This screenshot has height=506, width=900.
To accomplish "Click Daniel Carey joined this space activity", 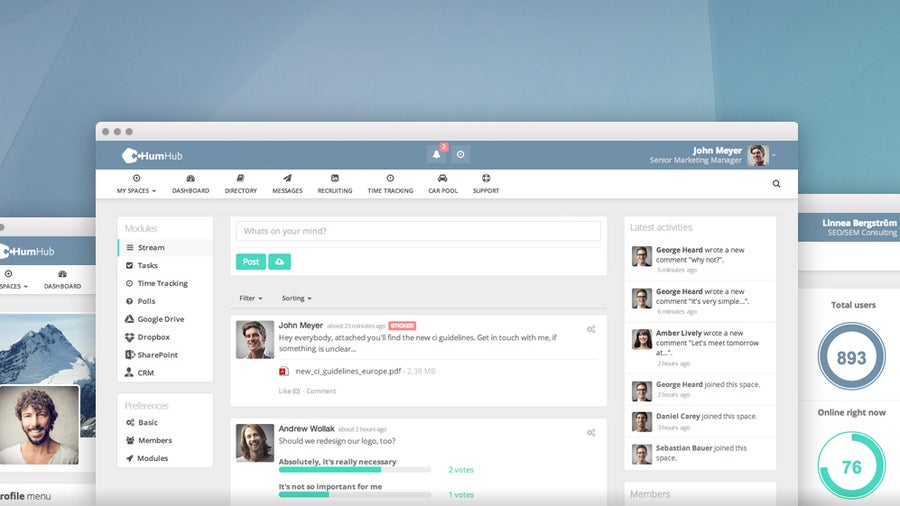I will 700,422.
